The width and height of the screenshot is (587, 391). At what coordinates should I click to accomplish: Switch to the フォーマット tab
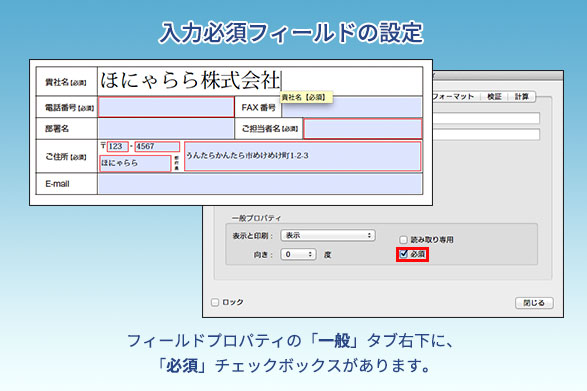454,97
